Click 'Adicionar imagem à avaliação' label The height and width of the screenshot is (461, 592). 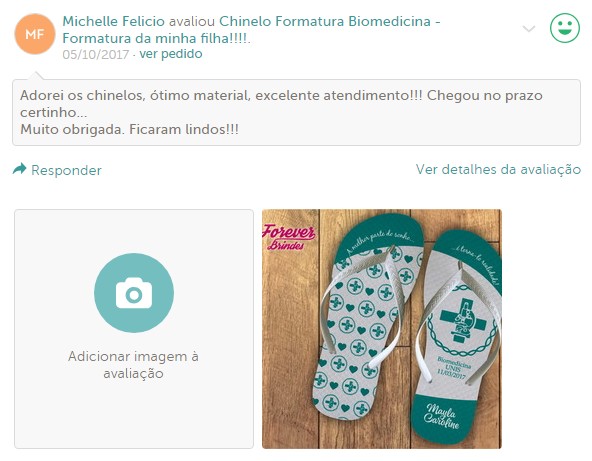point(133,365)
